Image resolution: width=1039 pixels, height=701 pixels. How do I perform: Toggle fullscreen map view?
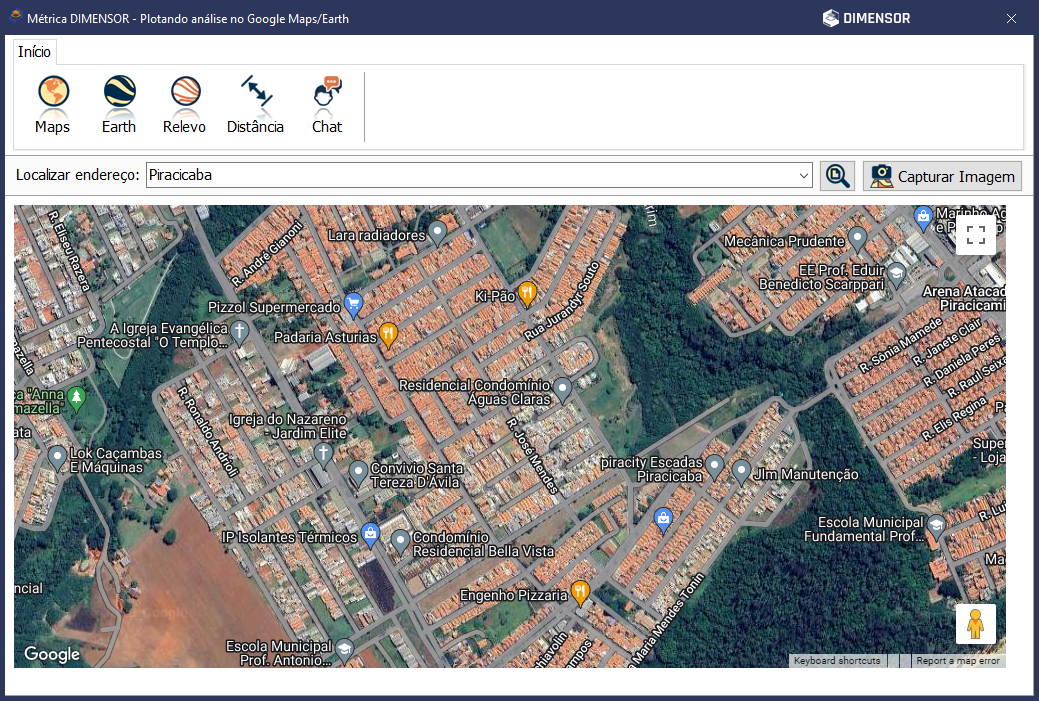point(976,236)
